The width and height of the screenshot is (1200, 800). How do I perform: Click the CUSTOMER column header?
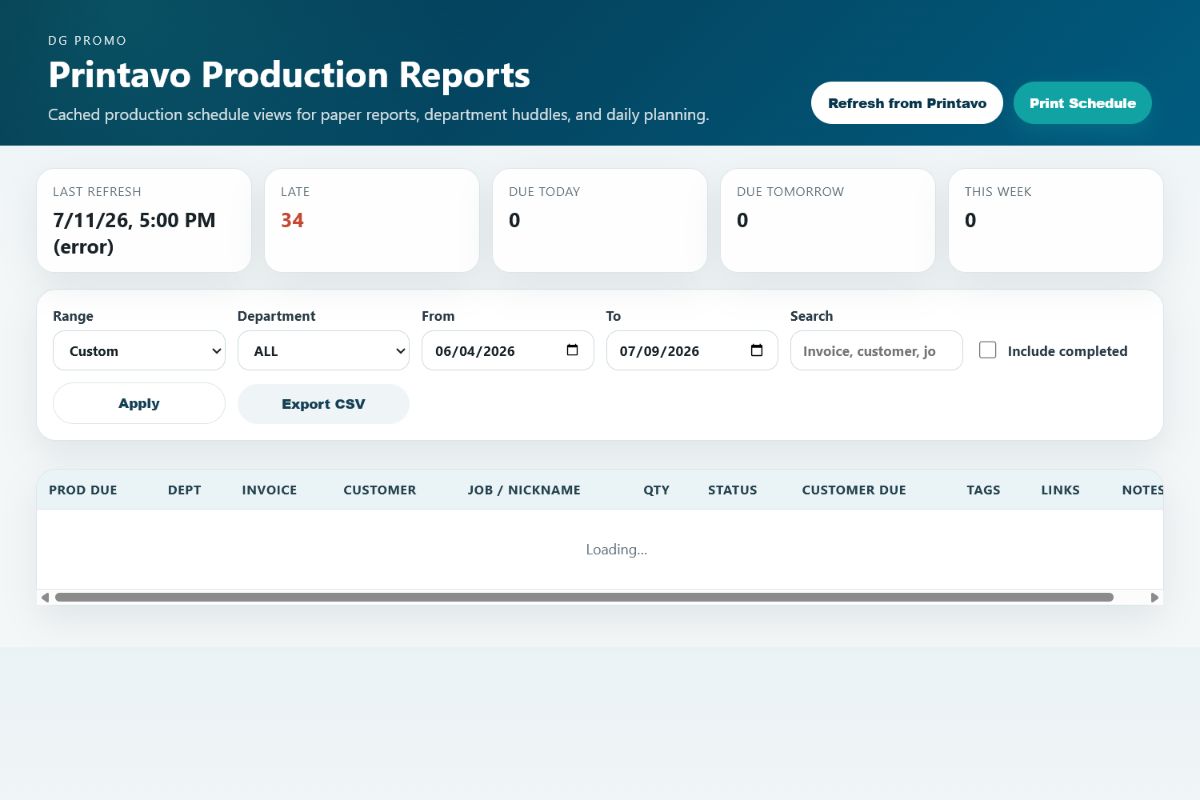click(380, 490)
